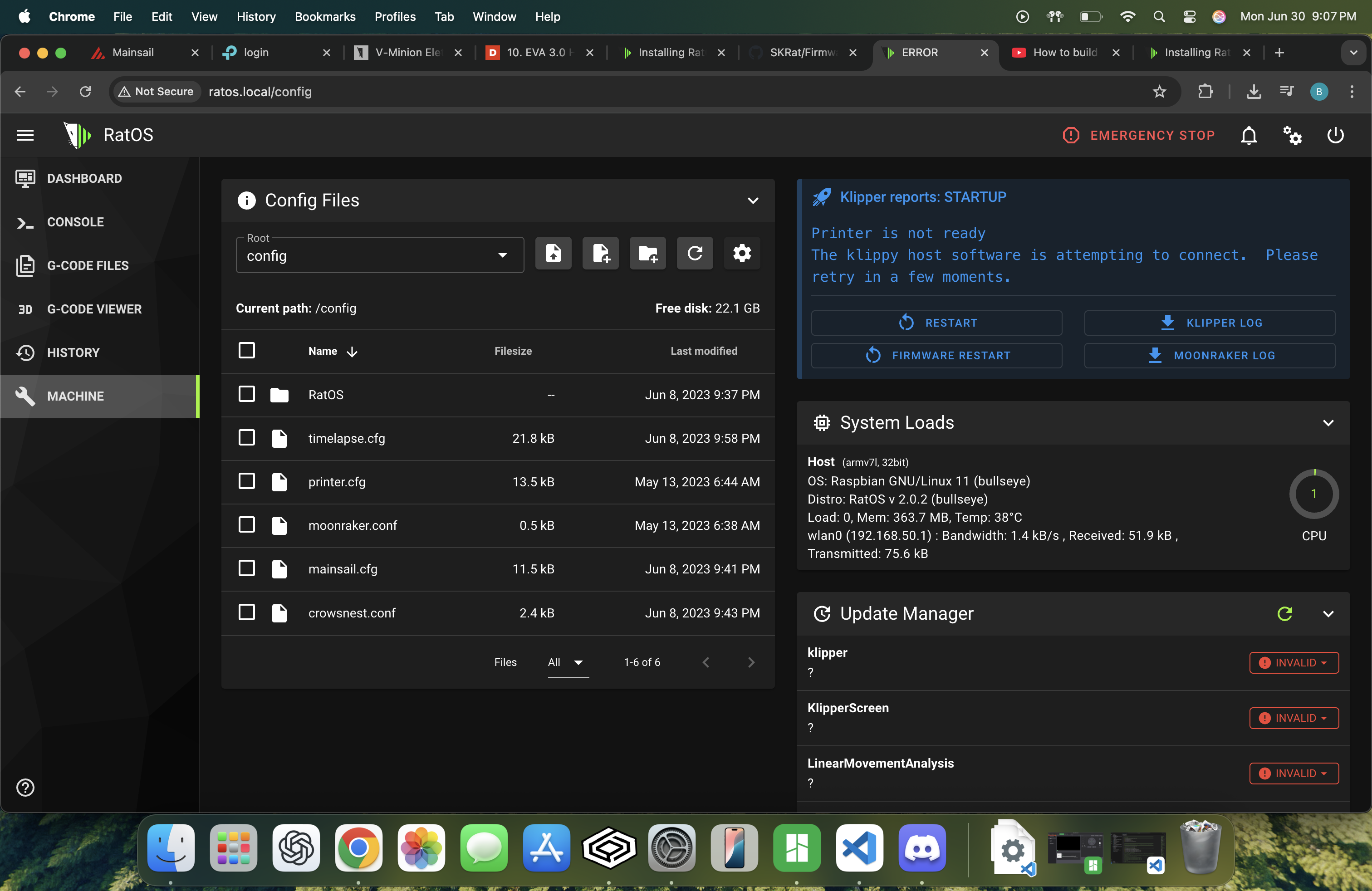
Task: Click the RESTART button
Action: coord(936,323)
